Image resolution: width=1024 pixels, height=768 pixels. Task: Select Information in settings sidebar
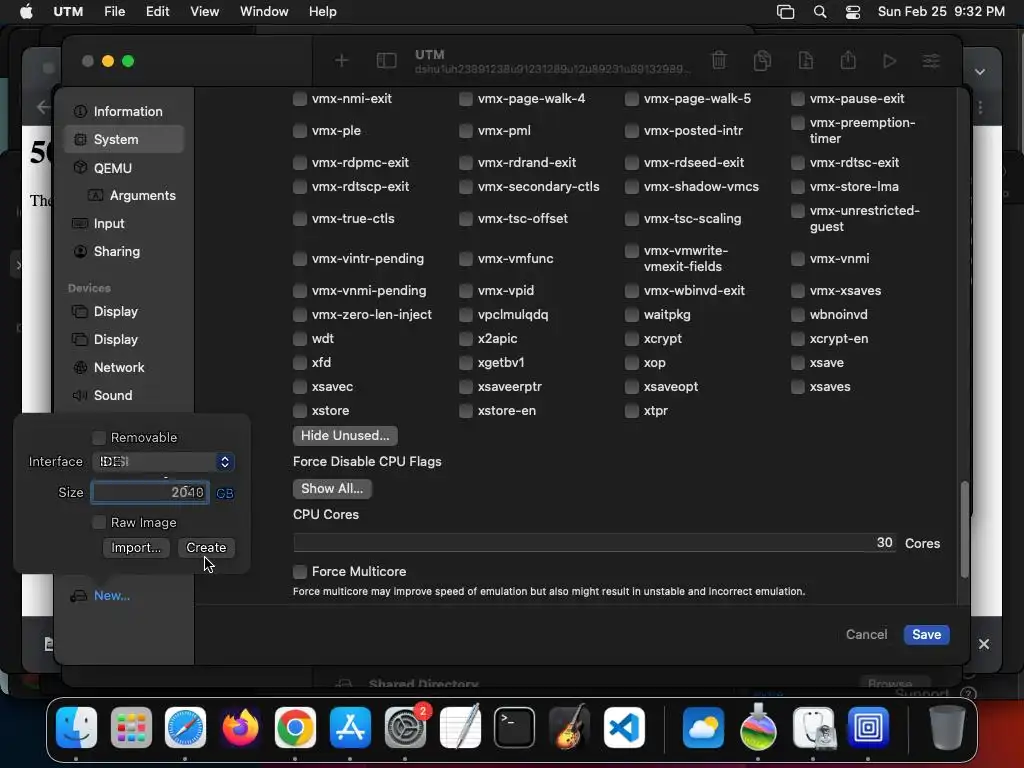pos(124,112)
